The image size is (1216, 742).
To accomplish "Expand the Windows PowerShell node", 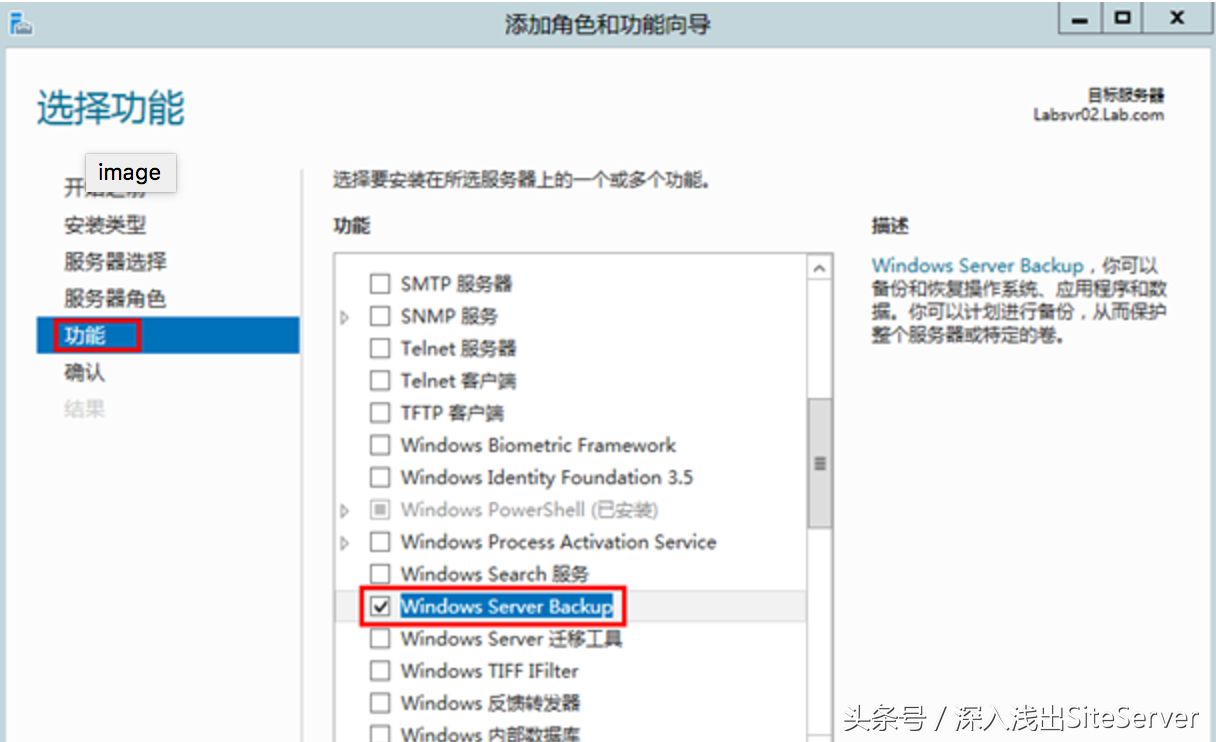I will click(345, 510).
